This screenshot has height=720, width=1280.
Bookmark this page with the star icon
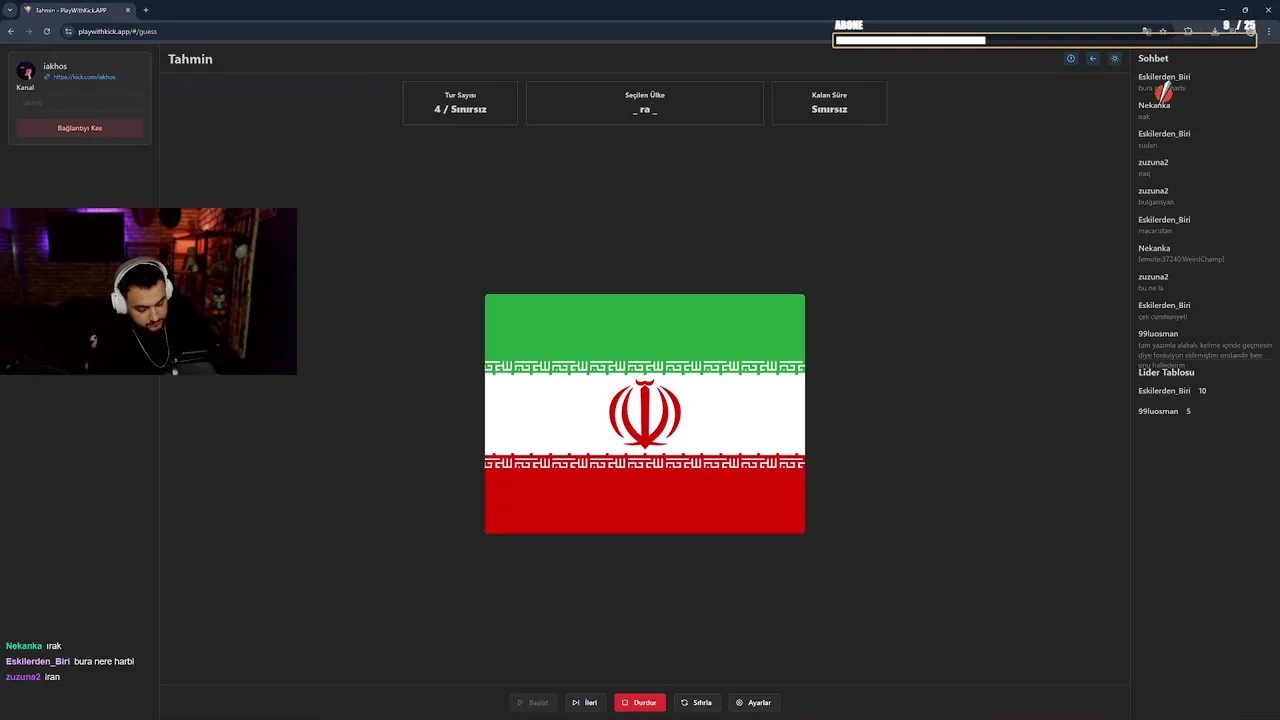1163,31
